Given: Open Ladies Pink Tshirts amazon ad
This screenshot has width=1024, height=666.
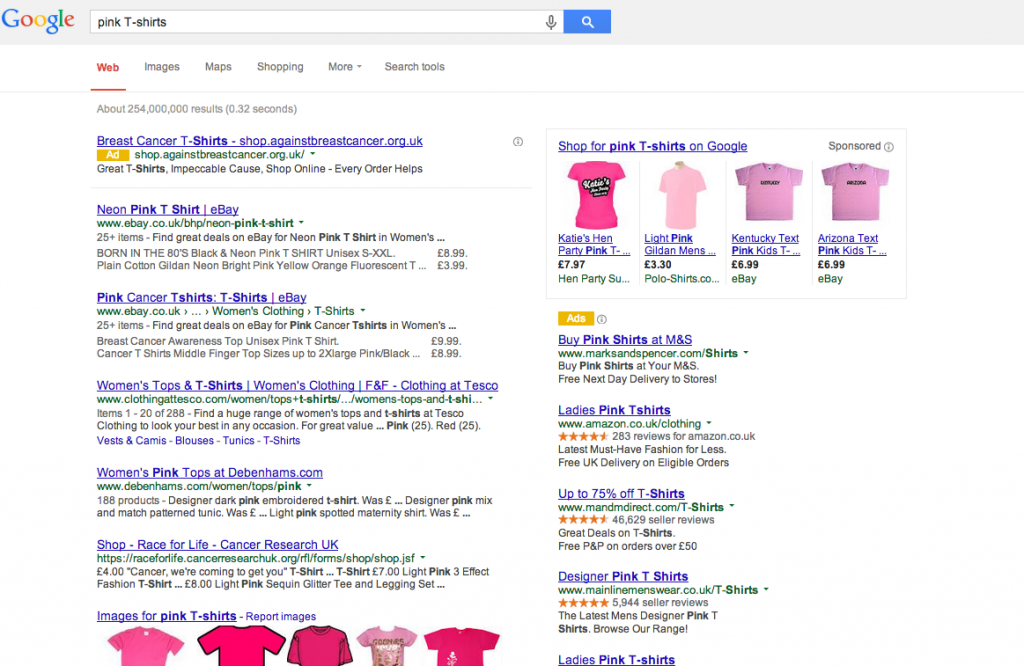Looking at the screenshot, I should point(614,410).
